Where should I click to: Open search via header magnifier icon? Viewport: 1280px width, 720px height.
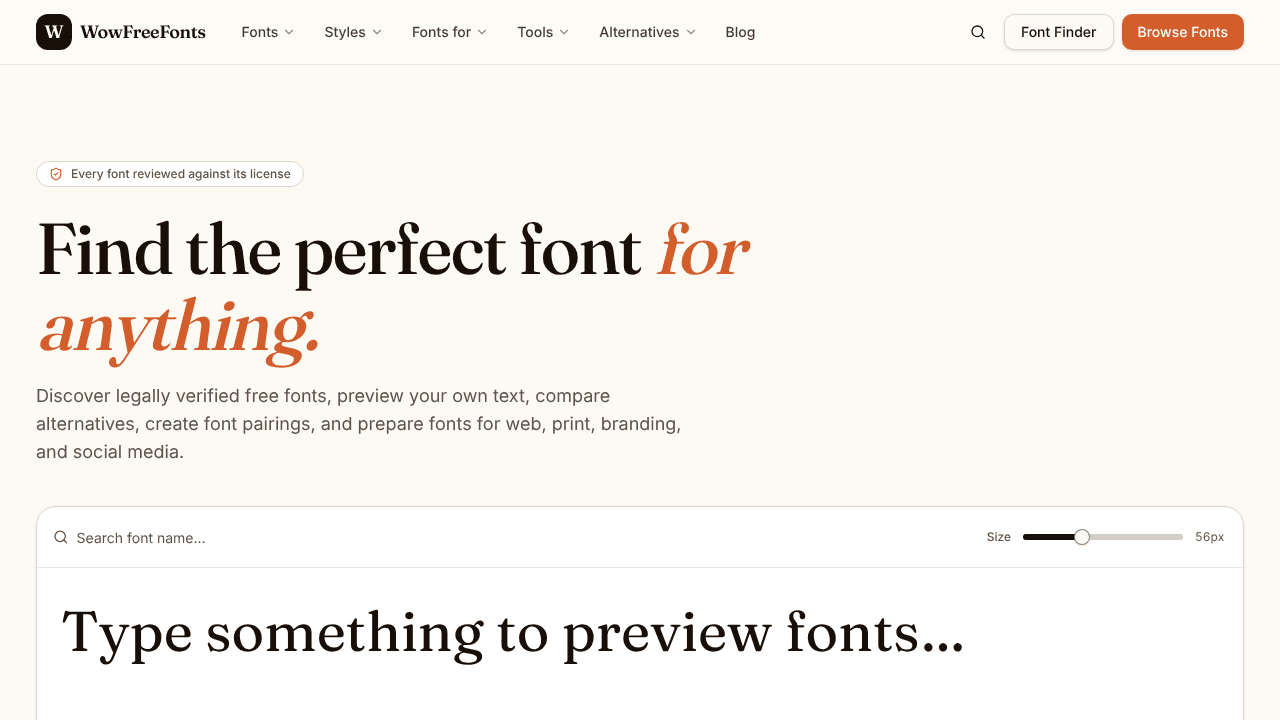tap(978, 32)
